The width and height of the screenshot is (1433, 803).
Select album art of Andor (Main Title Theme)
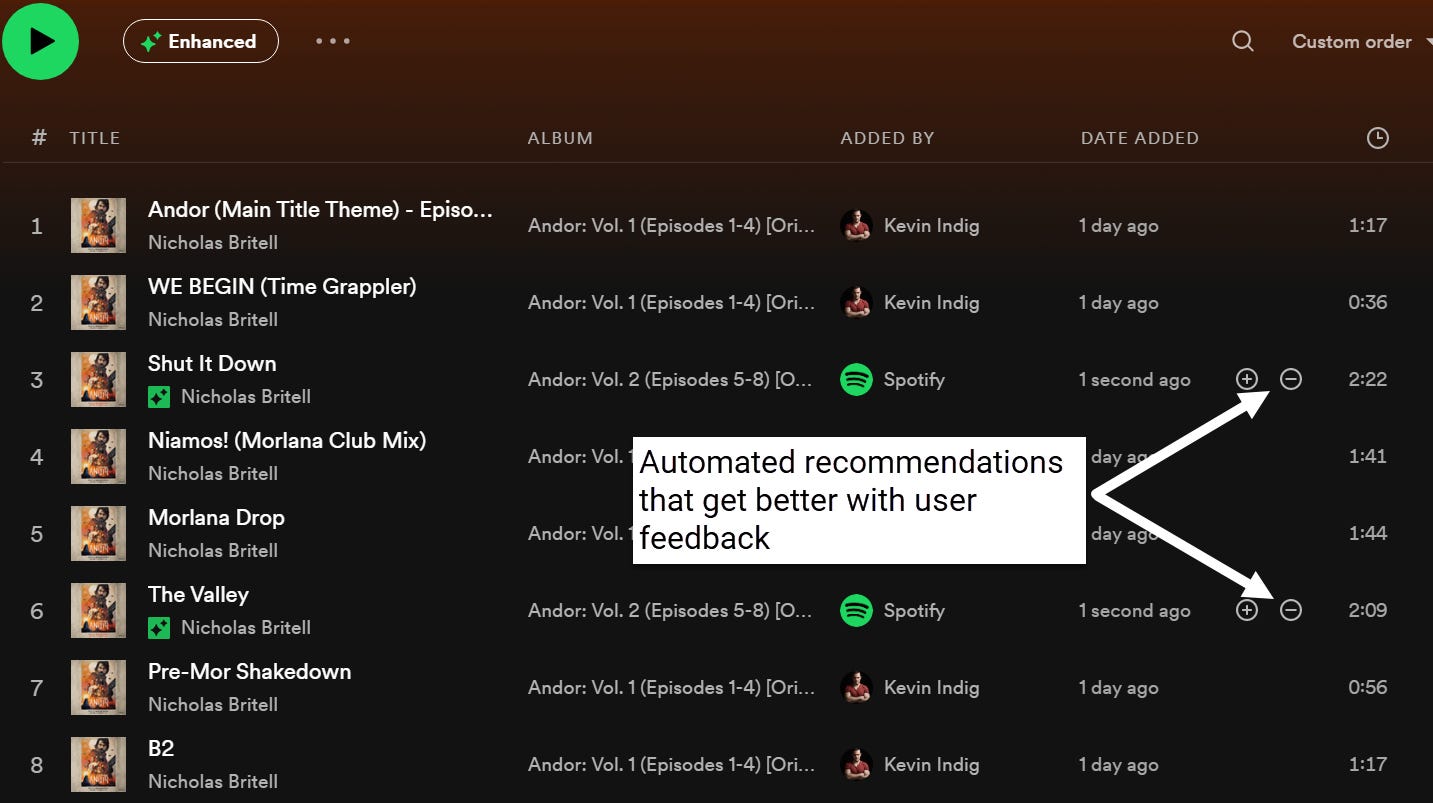tap(98, 225)
